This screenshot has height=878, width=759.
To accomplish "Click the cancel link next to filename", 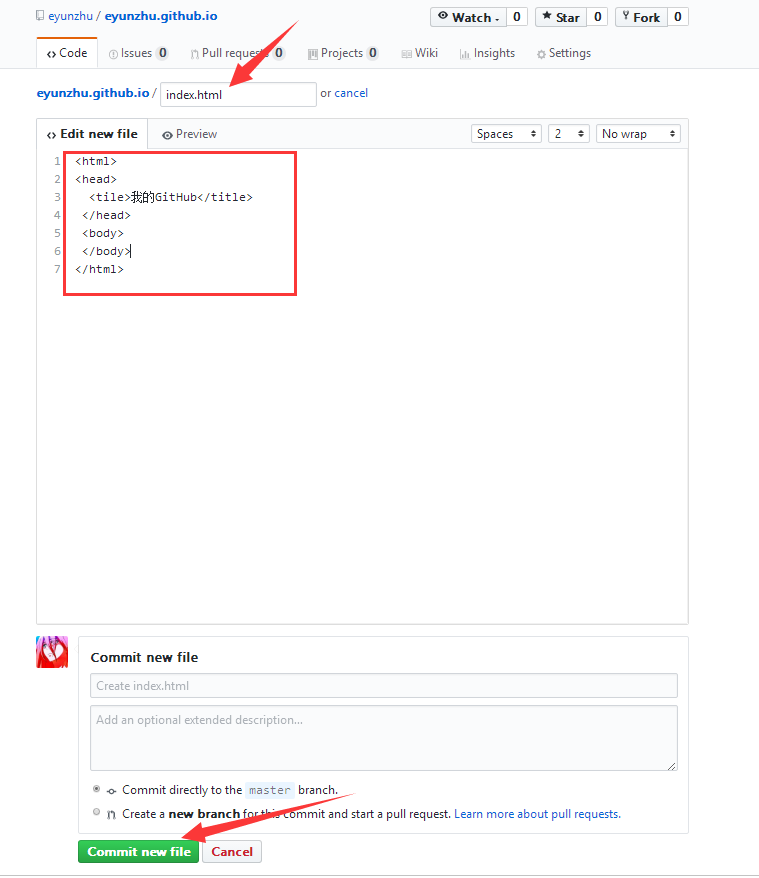I will [351, 93].
